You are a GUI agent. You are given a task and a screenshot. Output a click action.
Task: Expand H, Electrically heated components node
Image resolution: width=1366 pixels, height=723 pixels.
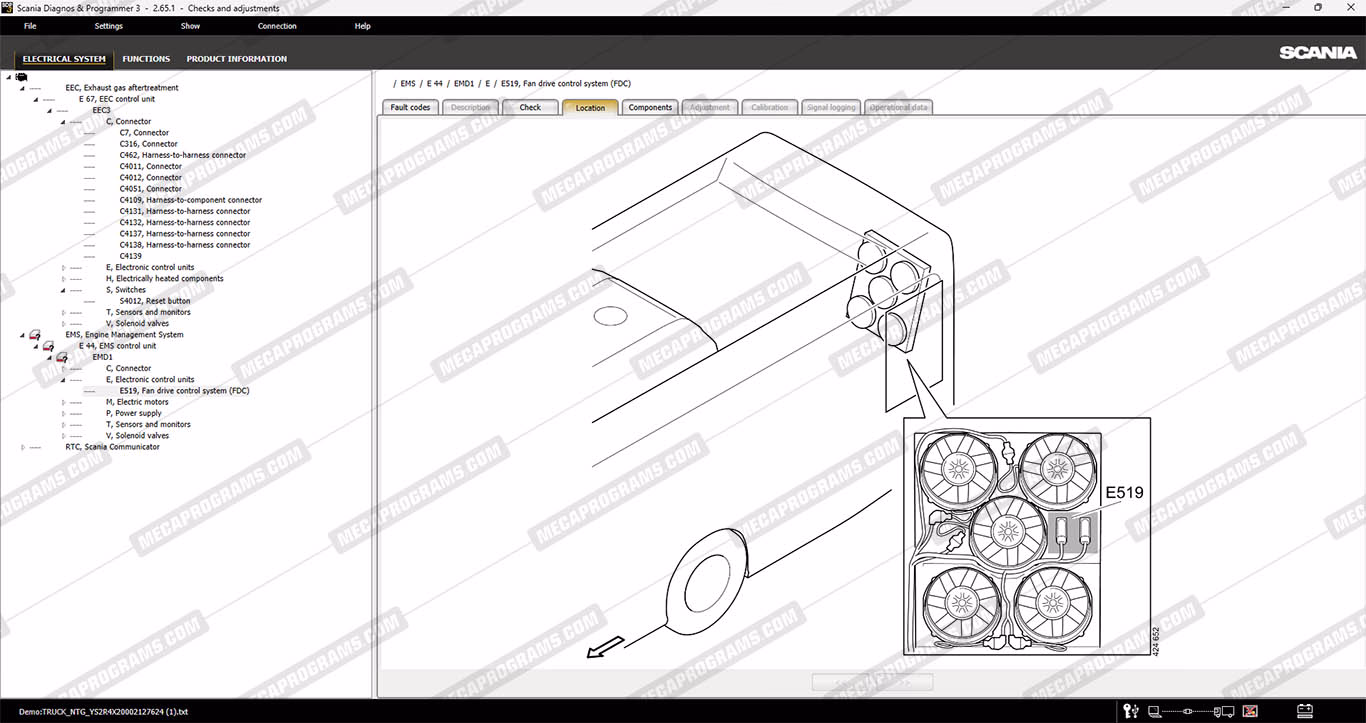click(62, 279)
